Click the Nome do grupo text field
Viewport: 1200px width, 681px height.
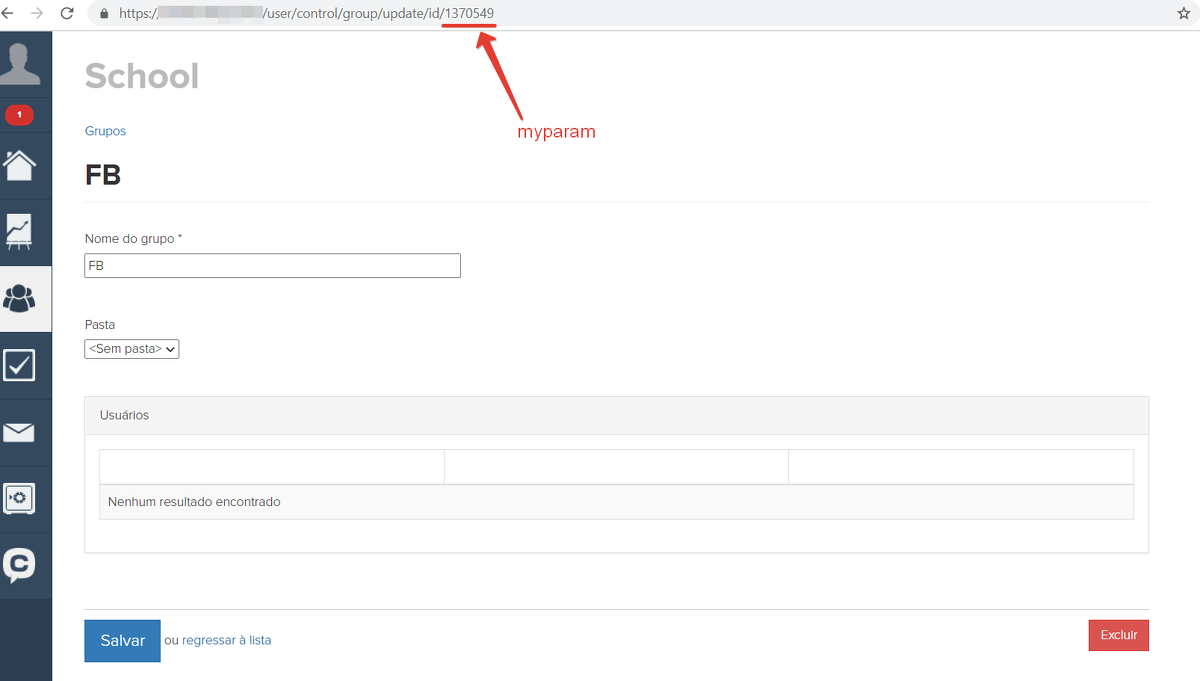pos(272,266)
